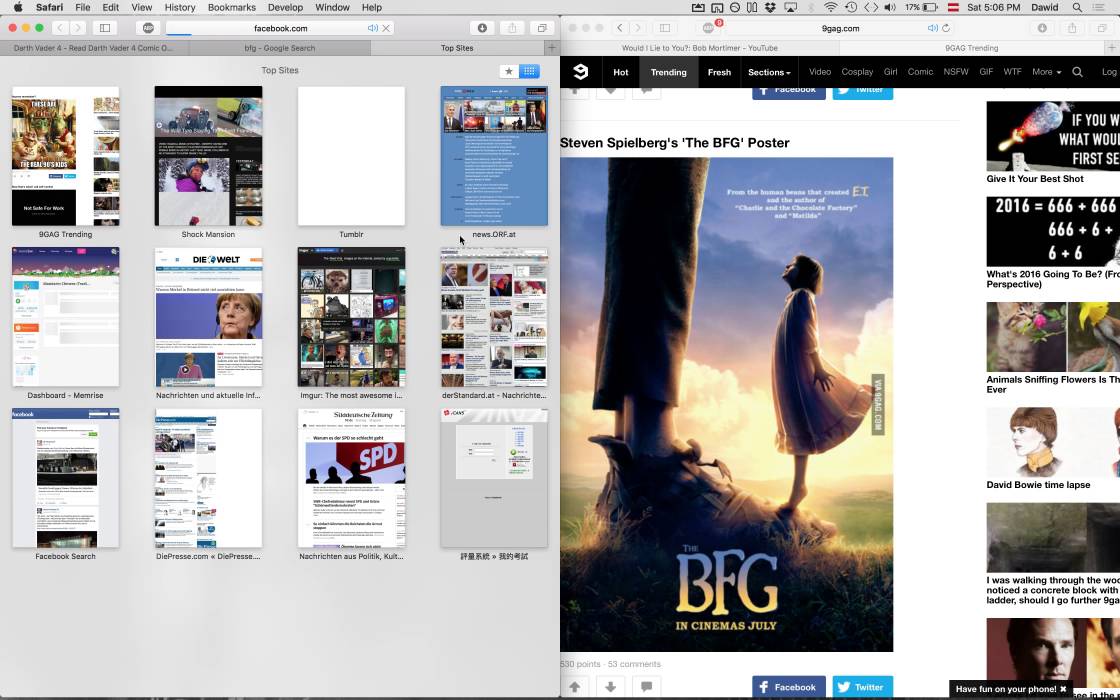Select the Top Sites tab
Screen dimensions: 1120x700
click(457, 48)
